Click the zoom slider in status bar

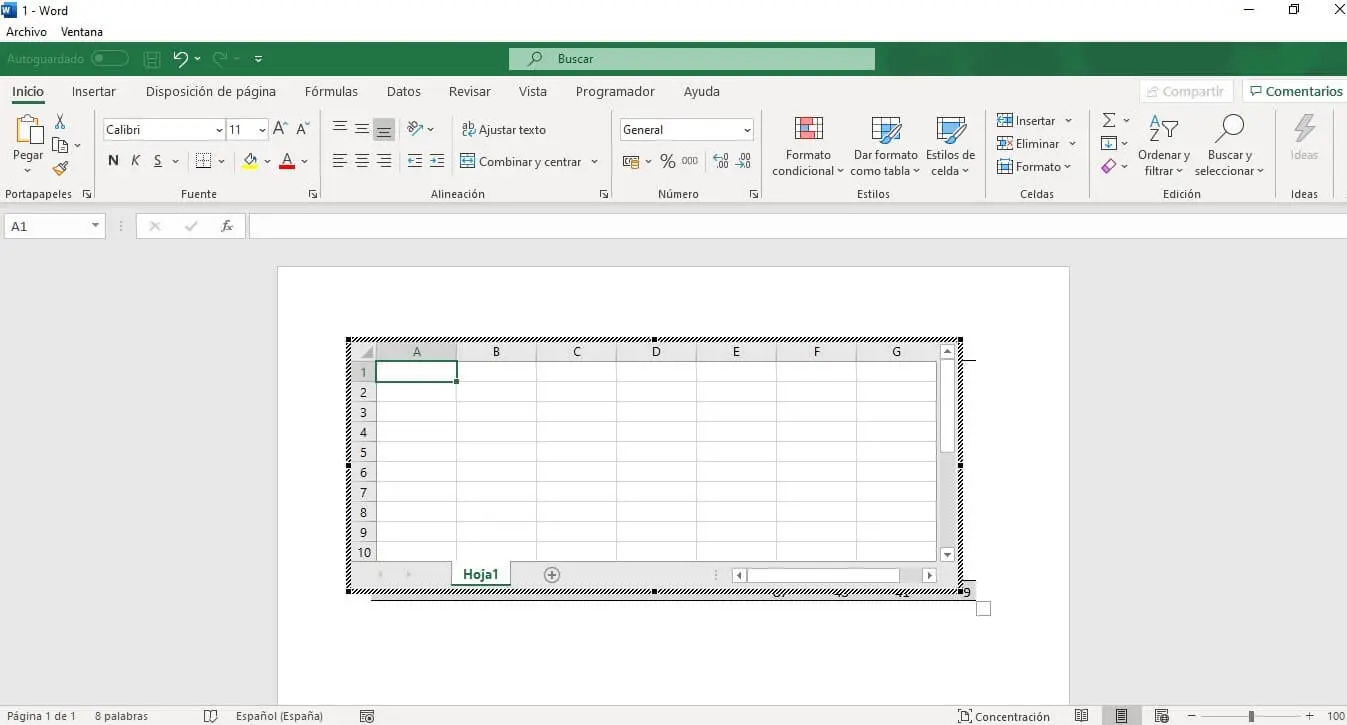click(x=1251, y=716)
